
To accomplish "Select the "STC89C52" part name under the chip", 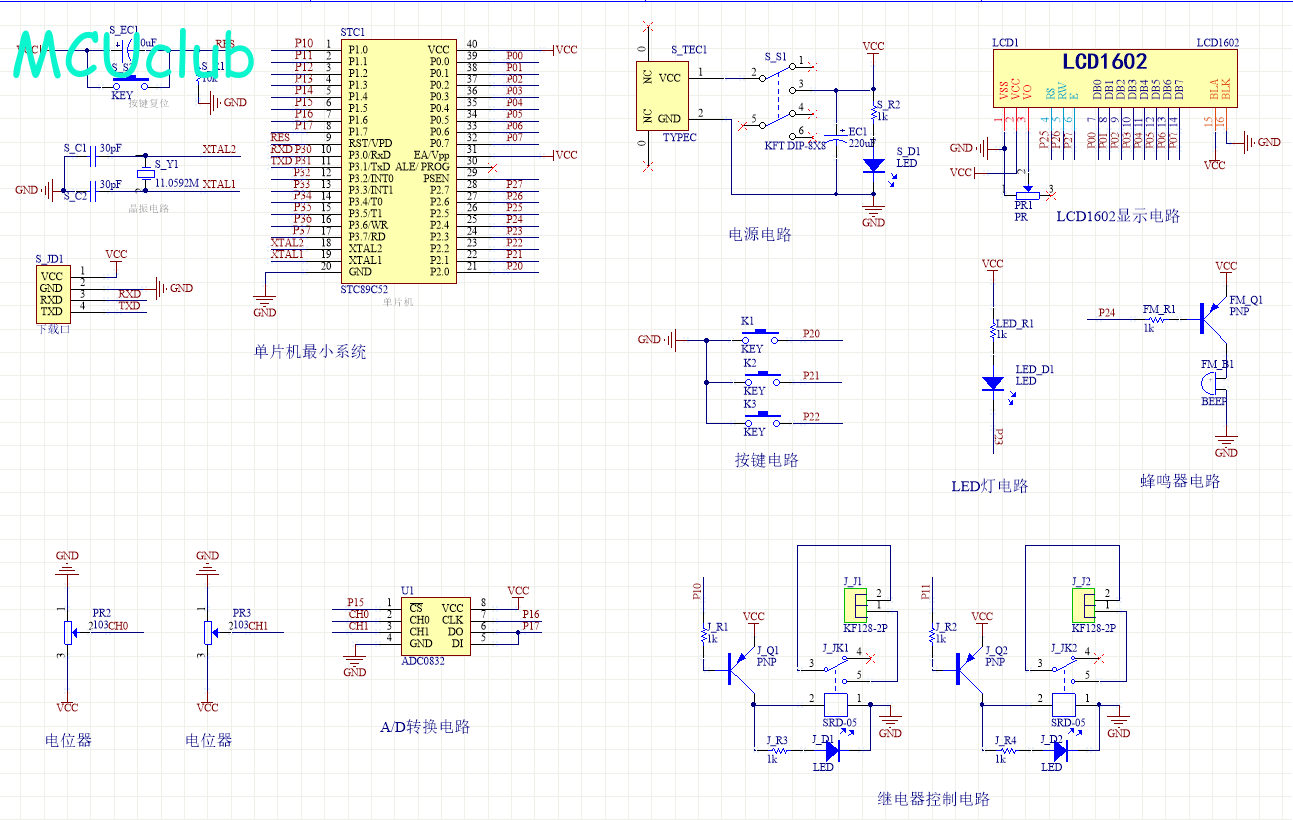I will coord(365,290).
